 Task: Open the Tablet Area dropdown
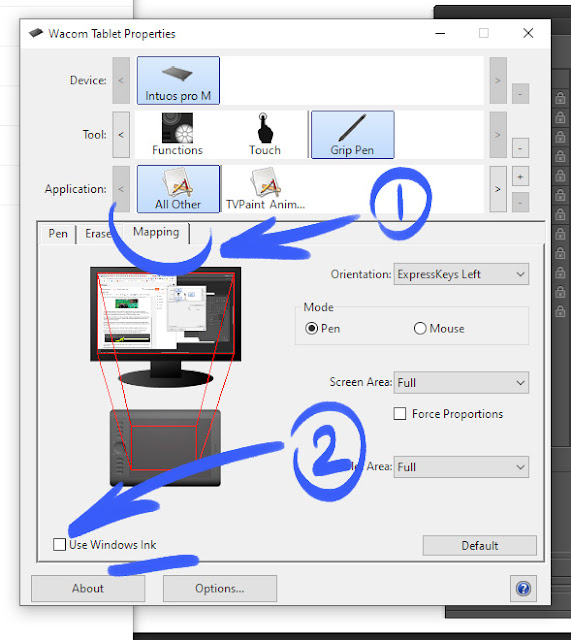tap(461, 467)
